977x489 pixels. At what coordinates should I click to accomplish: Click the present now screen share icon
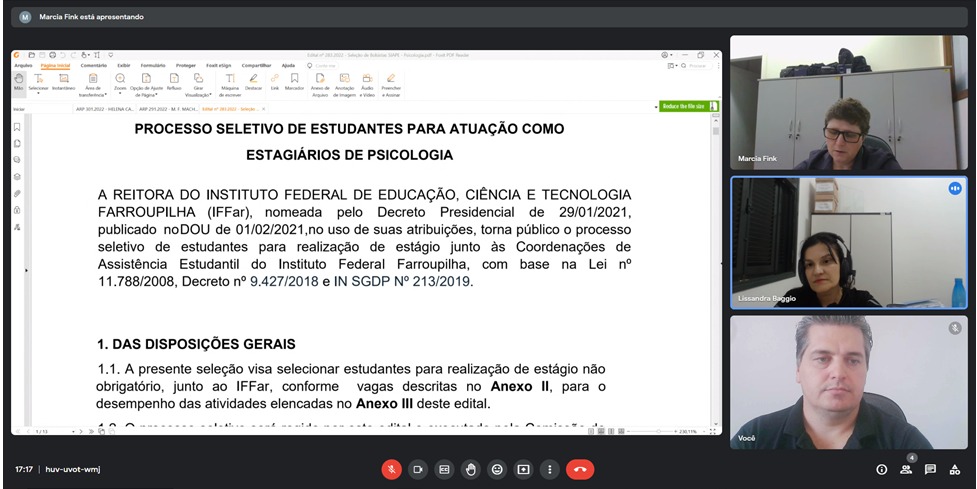[522, 469]
